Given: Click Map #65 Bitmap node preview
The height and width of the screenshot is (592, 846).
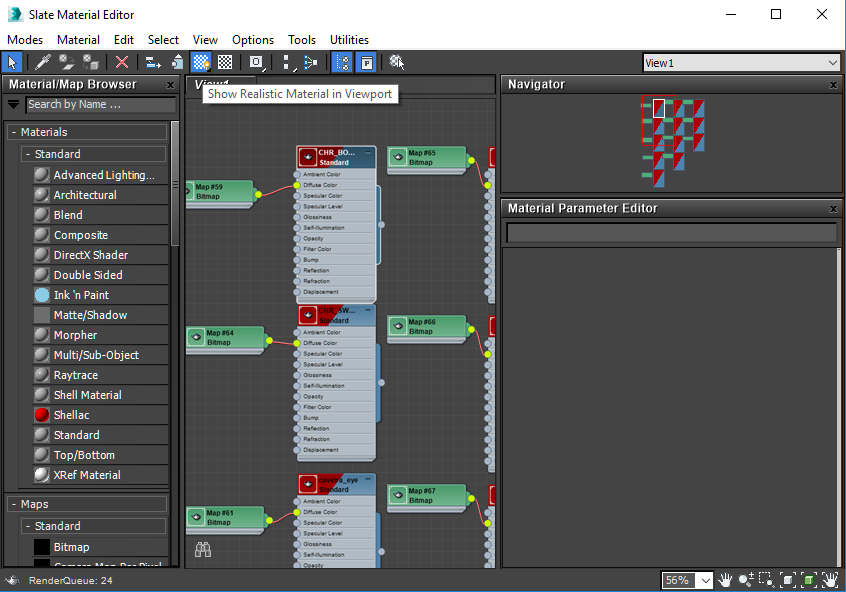Looking at the screenshot, I should pyautogui.click(x=398, y=157).
